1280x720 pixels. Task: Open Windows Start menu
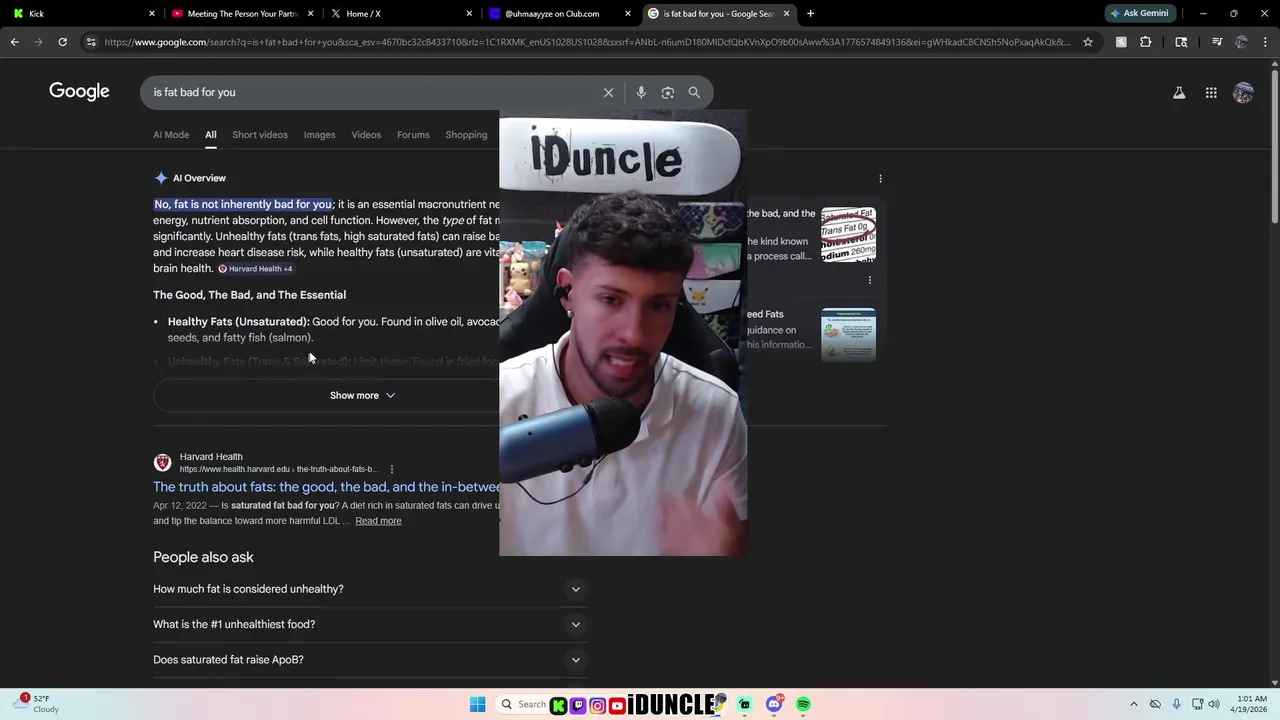click(x=477, y=705)
